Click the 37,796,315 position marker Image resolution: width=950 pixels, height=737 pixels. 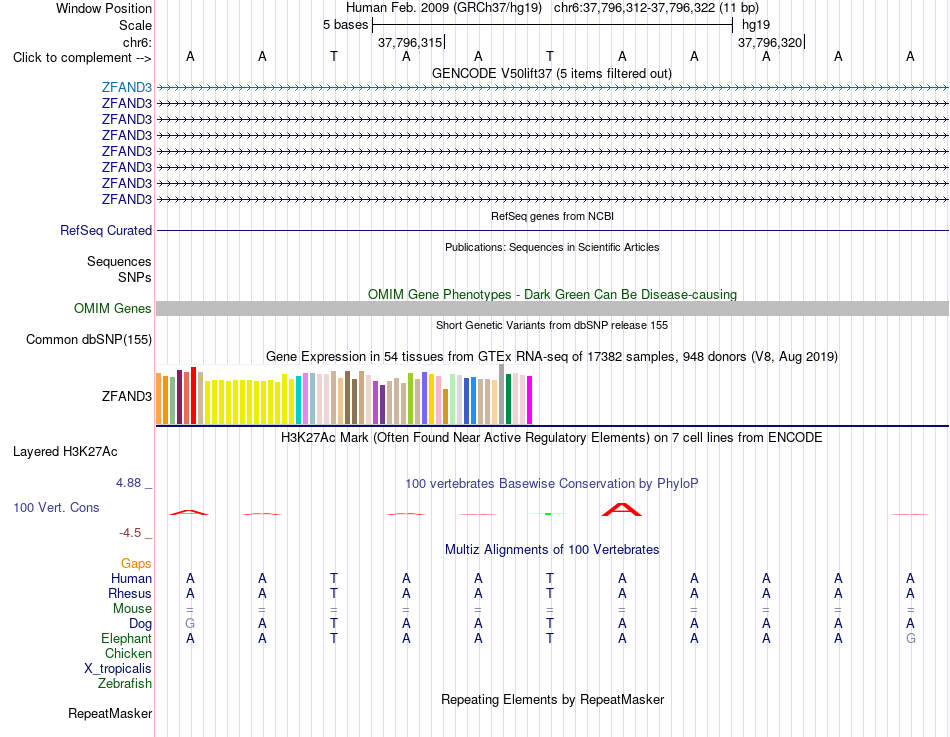410,42
